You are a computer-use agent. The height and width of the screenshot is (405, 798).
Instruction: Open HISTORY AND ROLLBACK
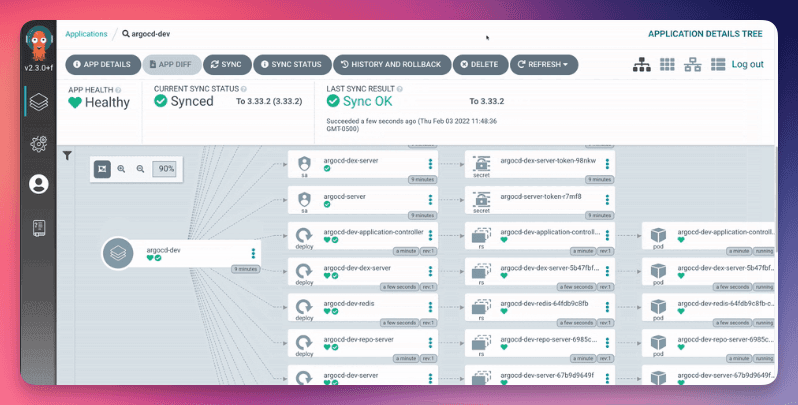coord(392,65)
